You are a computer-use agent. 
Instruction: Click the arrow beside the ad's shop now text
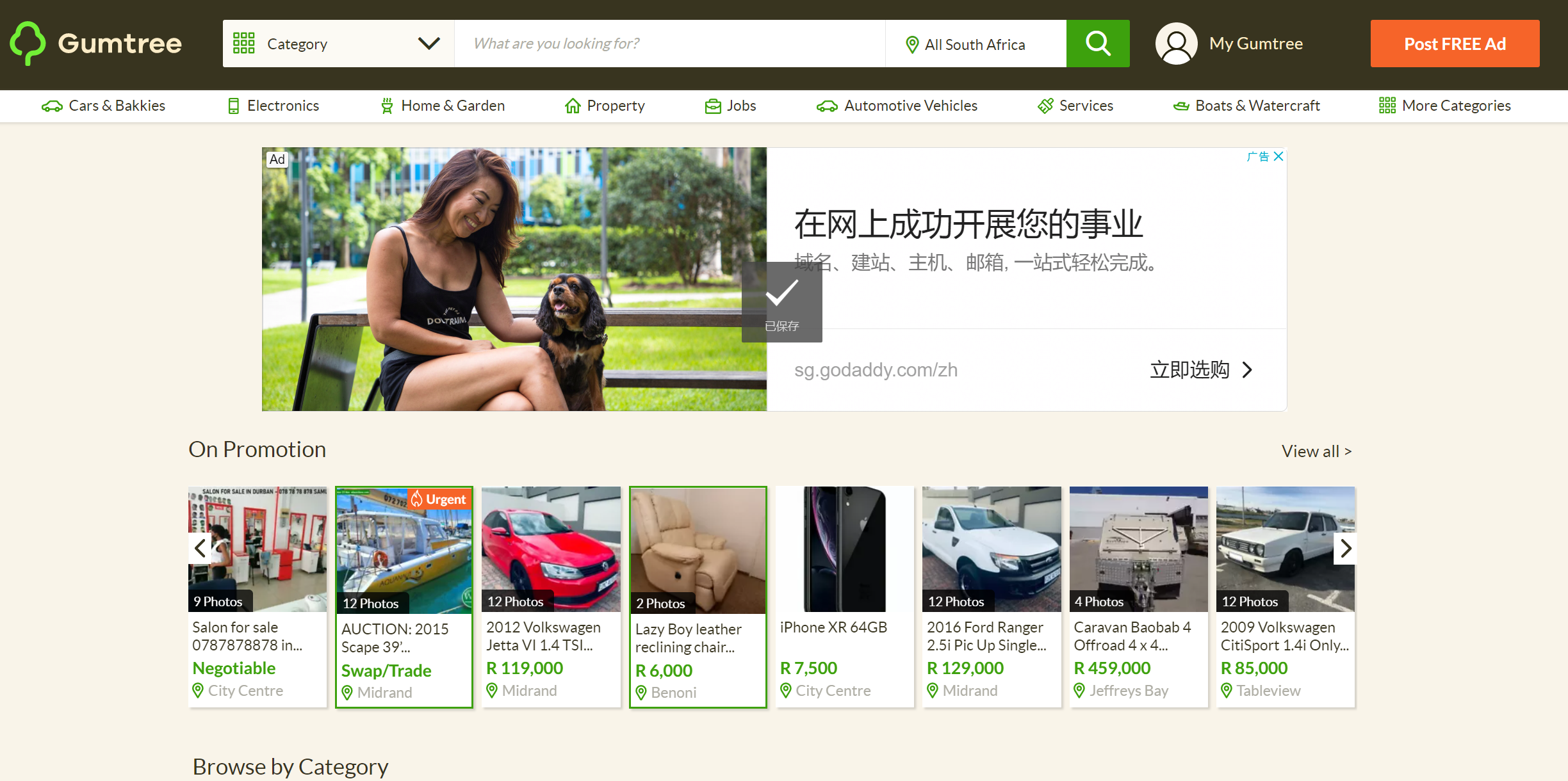[1247, 370]
